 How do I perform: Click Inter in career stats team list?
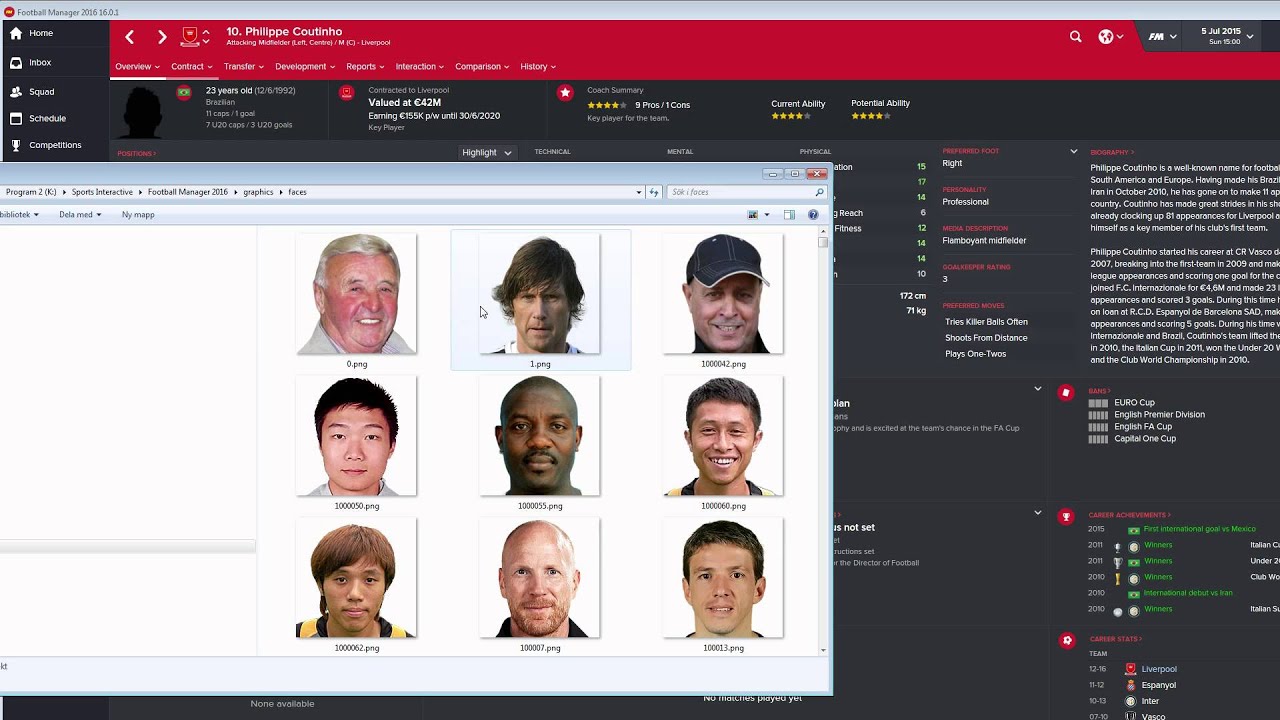[1151, 701]
